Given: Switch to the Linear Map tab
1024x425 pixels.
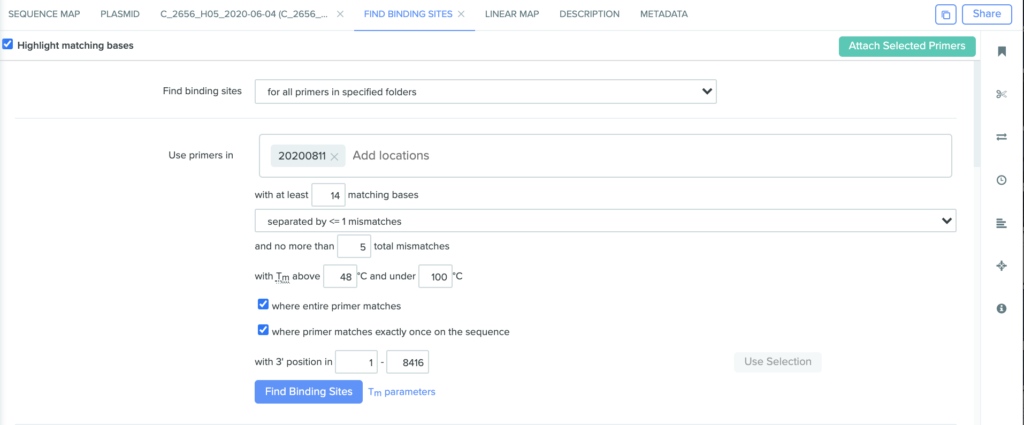Looking at the screenshot, I should coord(512,14).
